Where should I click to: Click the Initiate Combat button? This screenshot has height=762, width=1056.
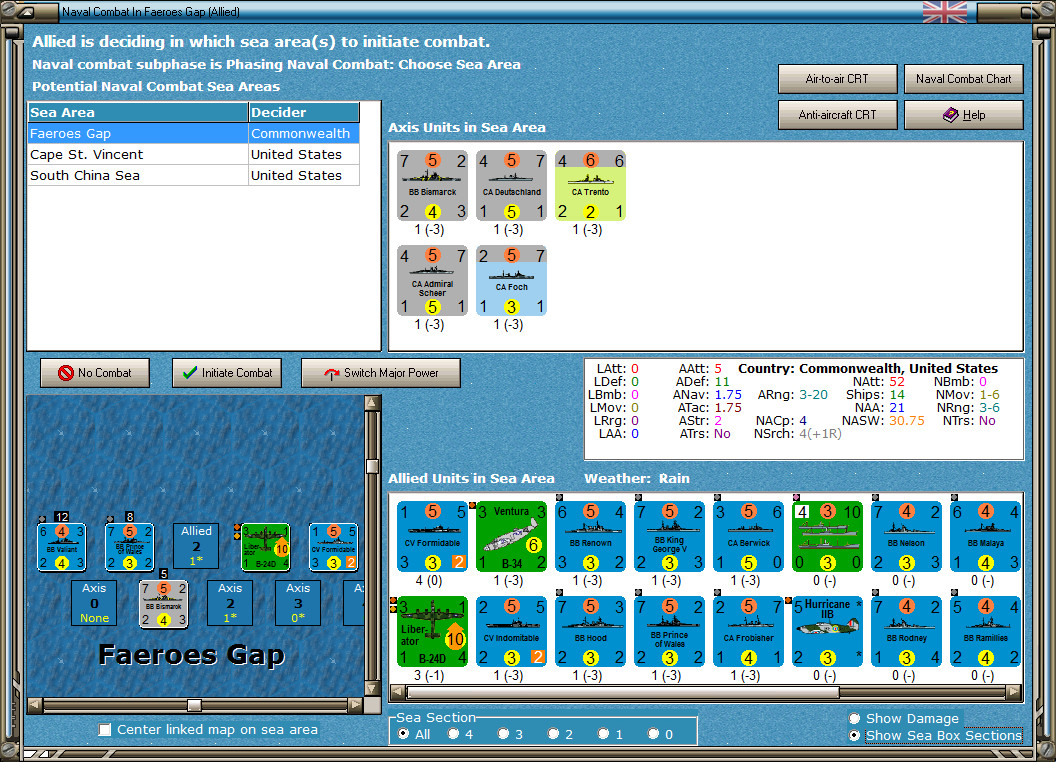tap(227, 373)
